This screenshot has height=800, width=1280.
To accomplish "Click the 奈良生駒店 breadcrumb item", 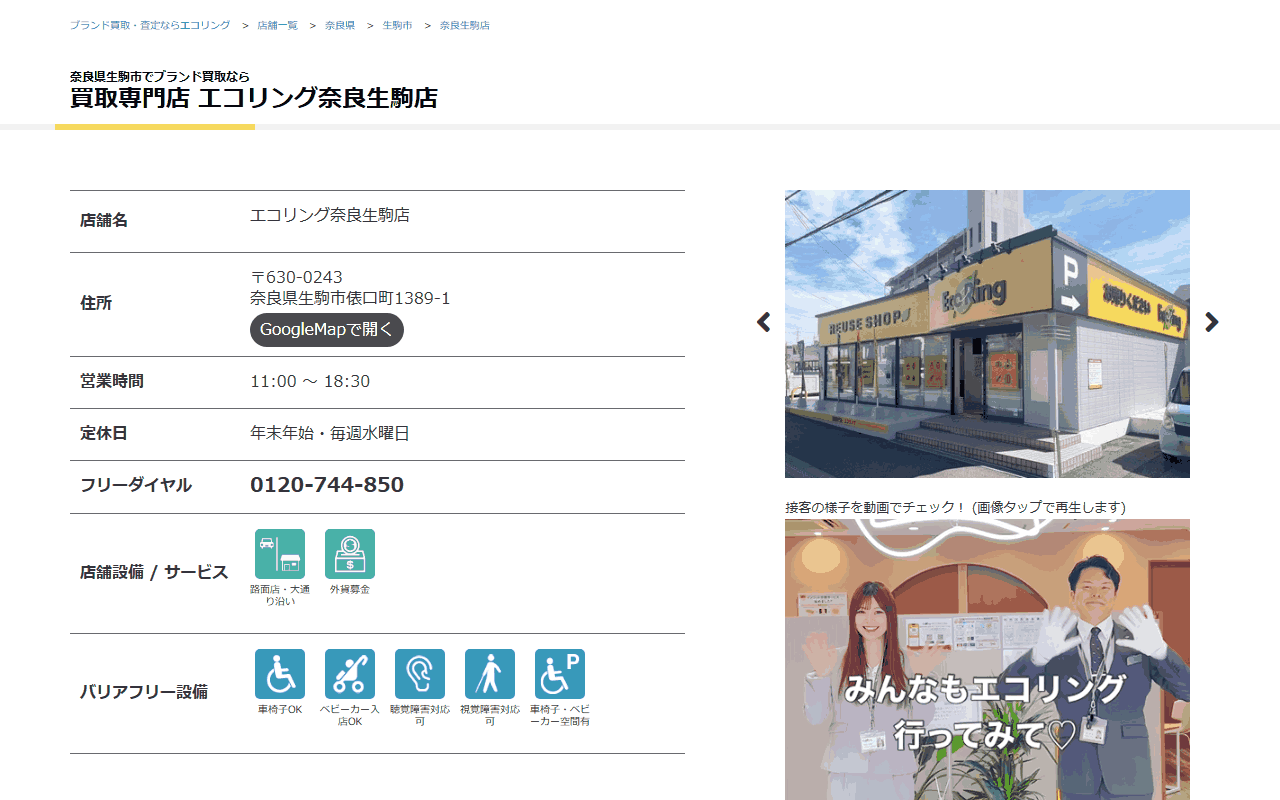I will click(x=465, y=25).
